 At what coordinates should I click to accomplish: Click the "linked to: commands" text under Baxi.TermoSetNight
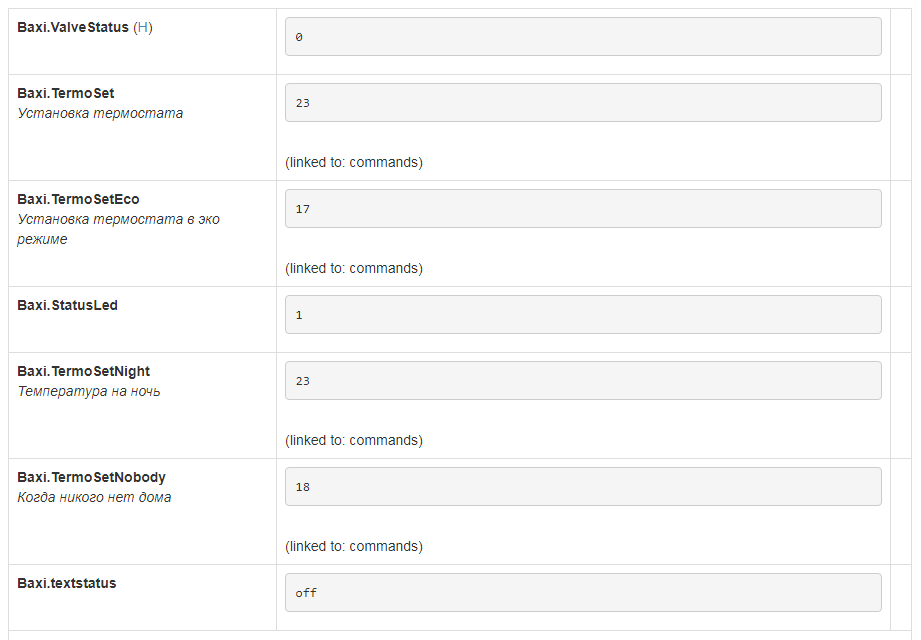pyautogui.click(x=354, y=440)
